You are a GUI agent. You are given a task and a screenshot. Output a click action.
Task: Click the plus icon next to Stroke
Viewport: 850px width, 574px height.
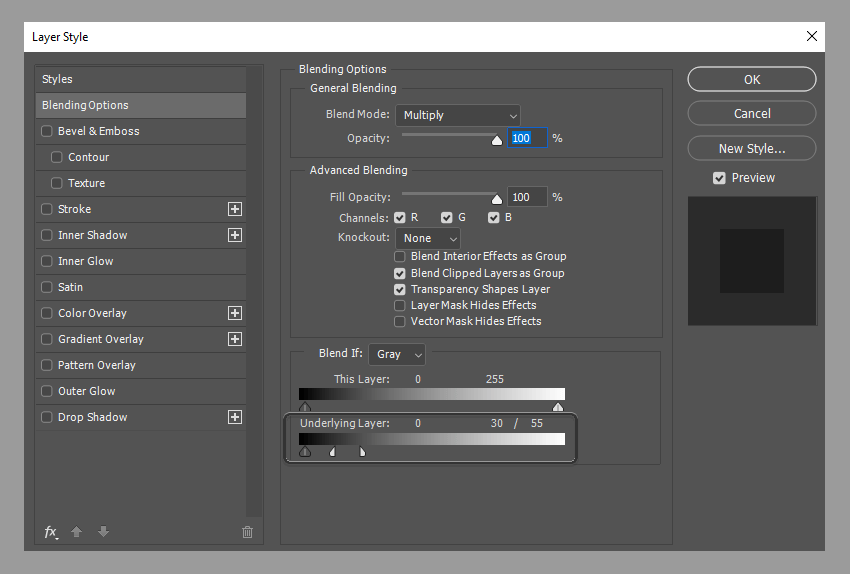tap(235, 209)
